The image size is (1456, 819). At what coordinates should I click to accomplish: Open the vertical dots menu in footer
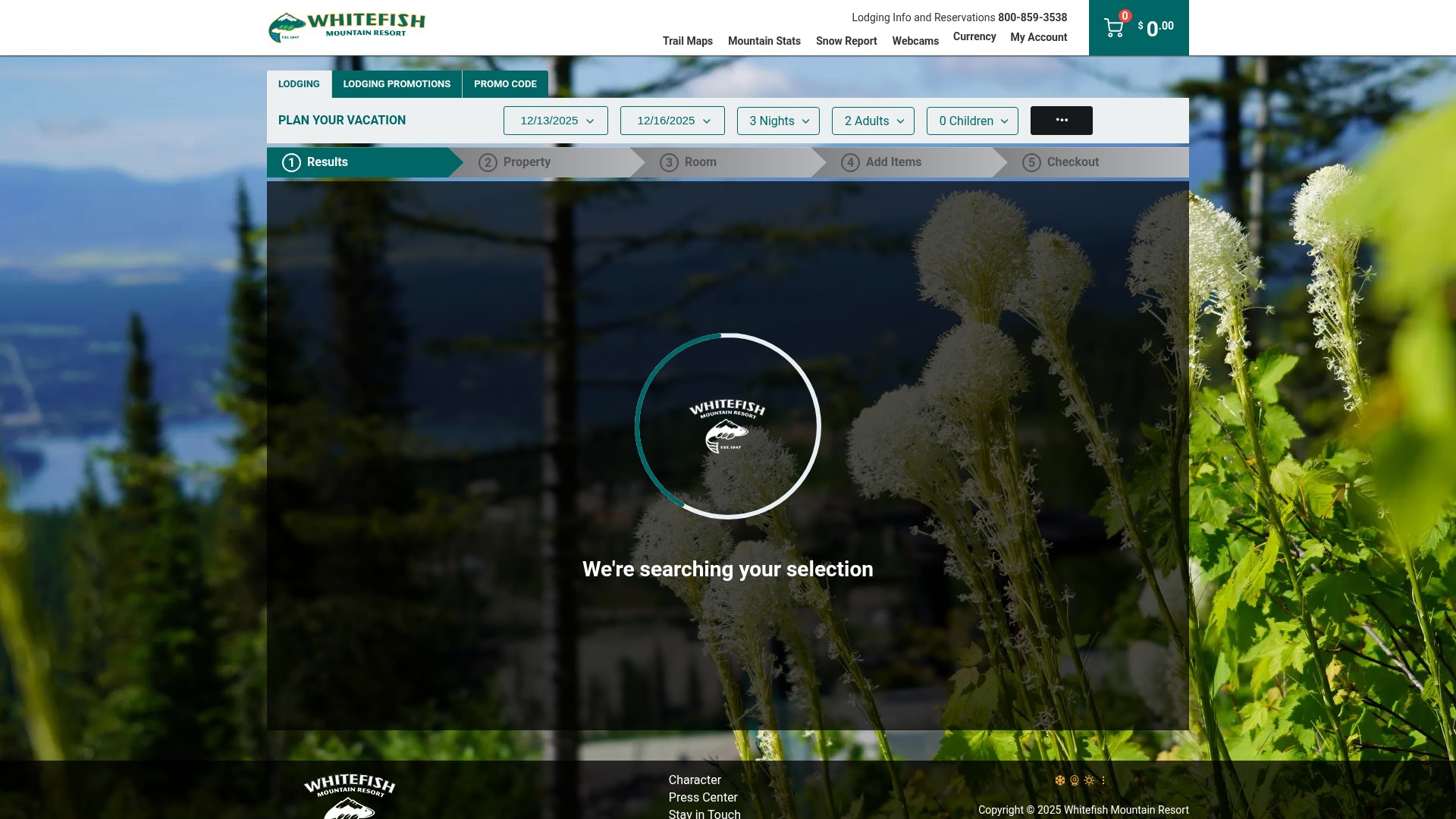click(x=1103, y=780)
